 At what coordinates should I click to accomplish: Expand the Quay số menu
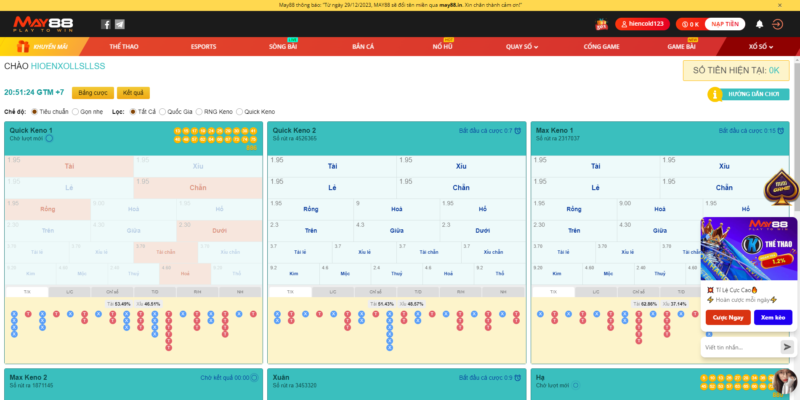pyautogui.click(x=522, y=46)
